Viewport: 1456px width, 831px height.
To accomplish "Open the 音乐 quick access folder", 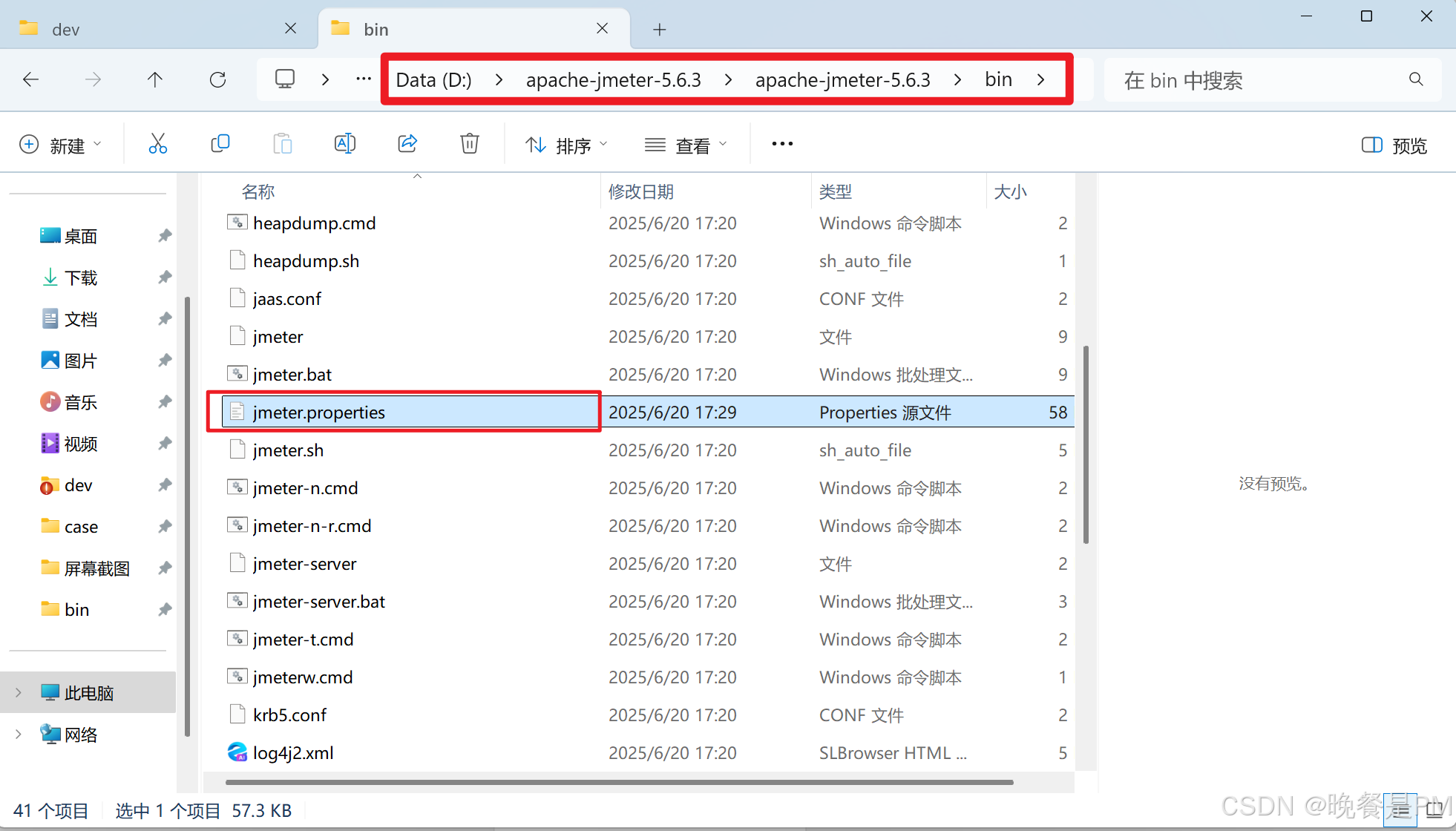I will coord(80,402).
